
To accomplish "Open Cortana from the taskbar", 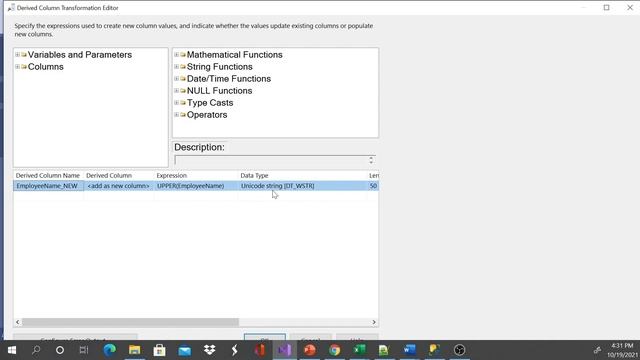I will click(60, 350).
